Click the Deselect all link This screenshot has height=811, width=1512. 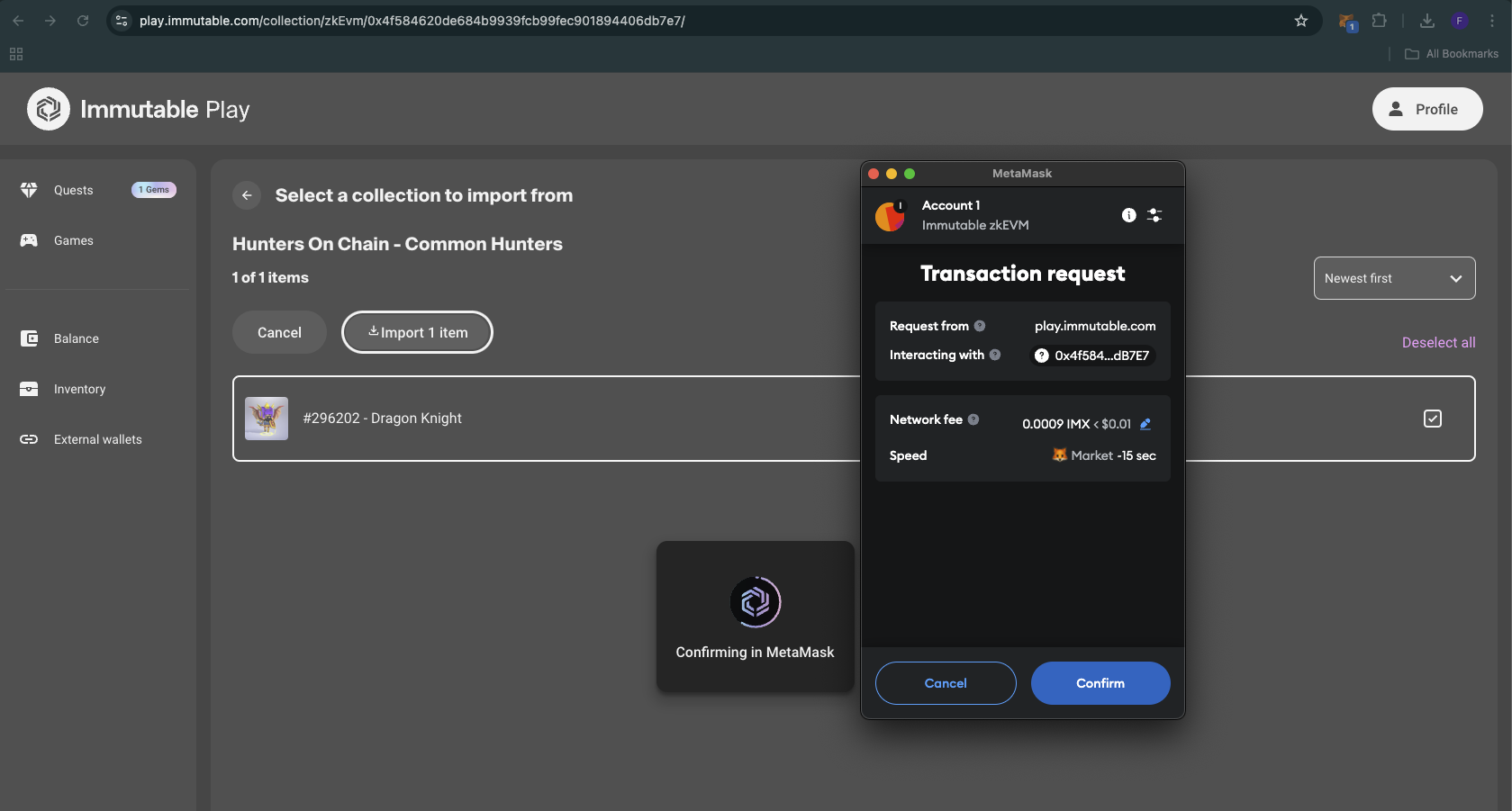pyautogui.click(x=1438, y=342)
